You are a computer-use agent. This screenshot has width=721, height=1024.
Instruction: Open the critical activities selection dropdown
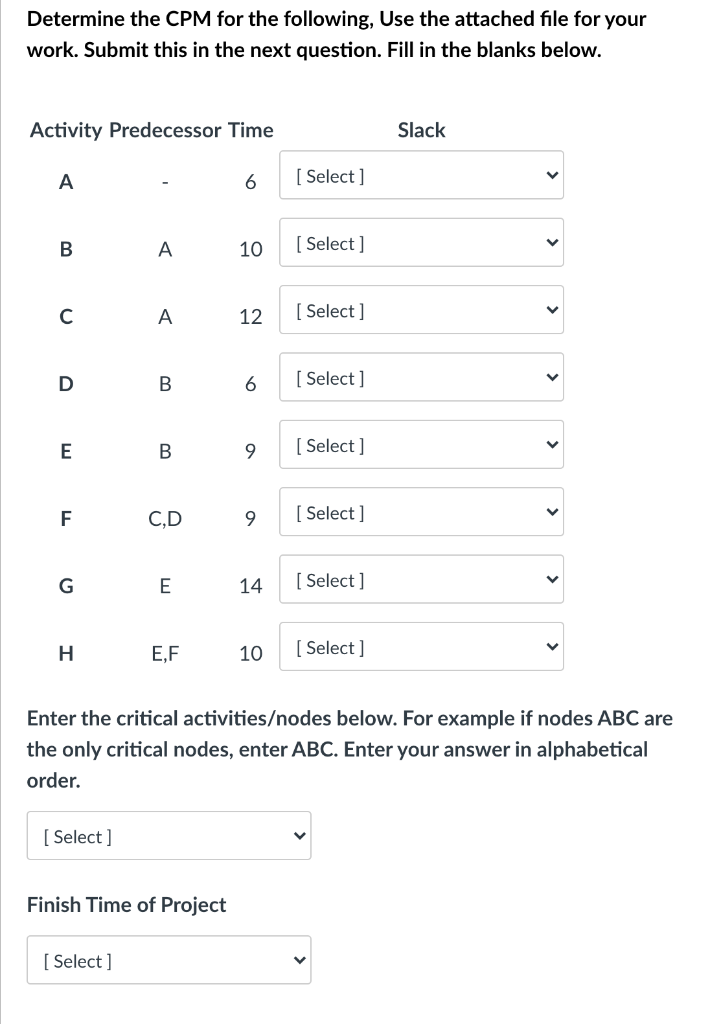click(x=168, y=835)
